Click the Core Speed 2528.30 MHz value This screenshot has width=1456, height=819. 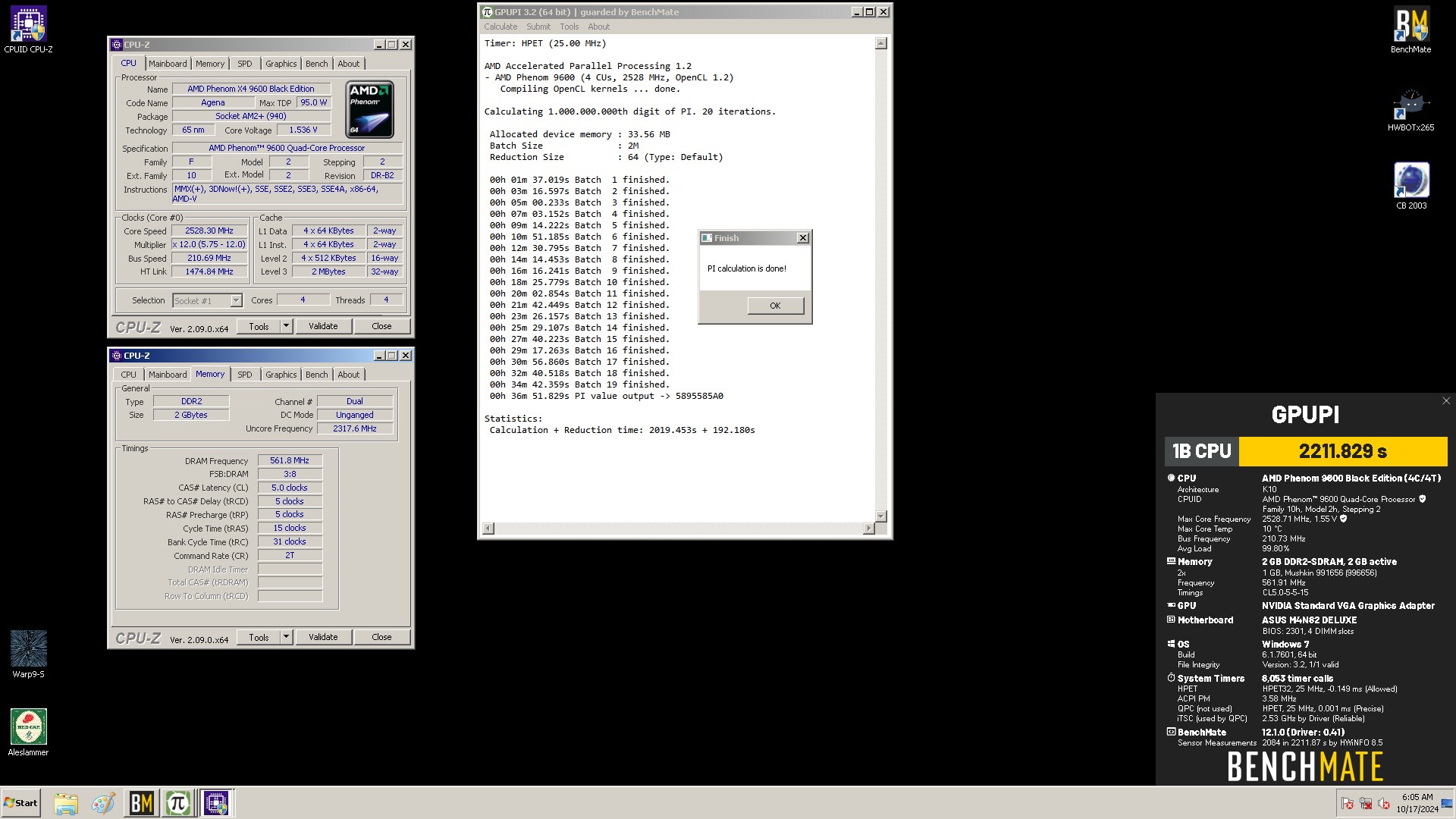click(209, 231)
